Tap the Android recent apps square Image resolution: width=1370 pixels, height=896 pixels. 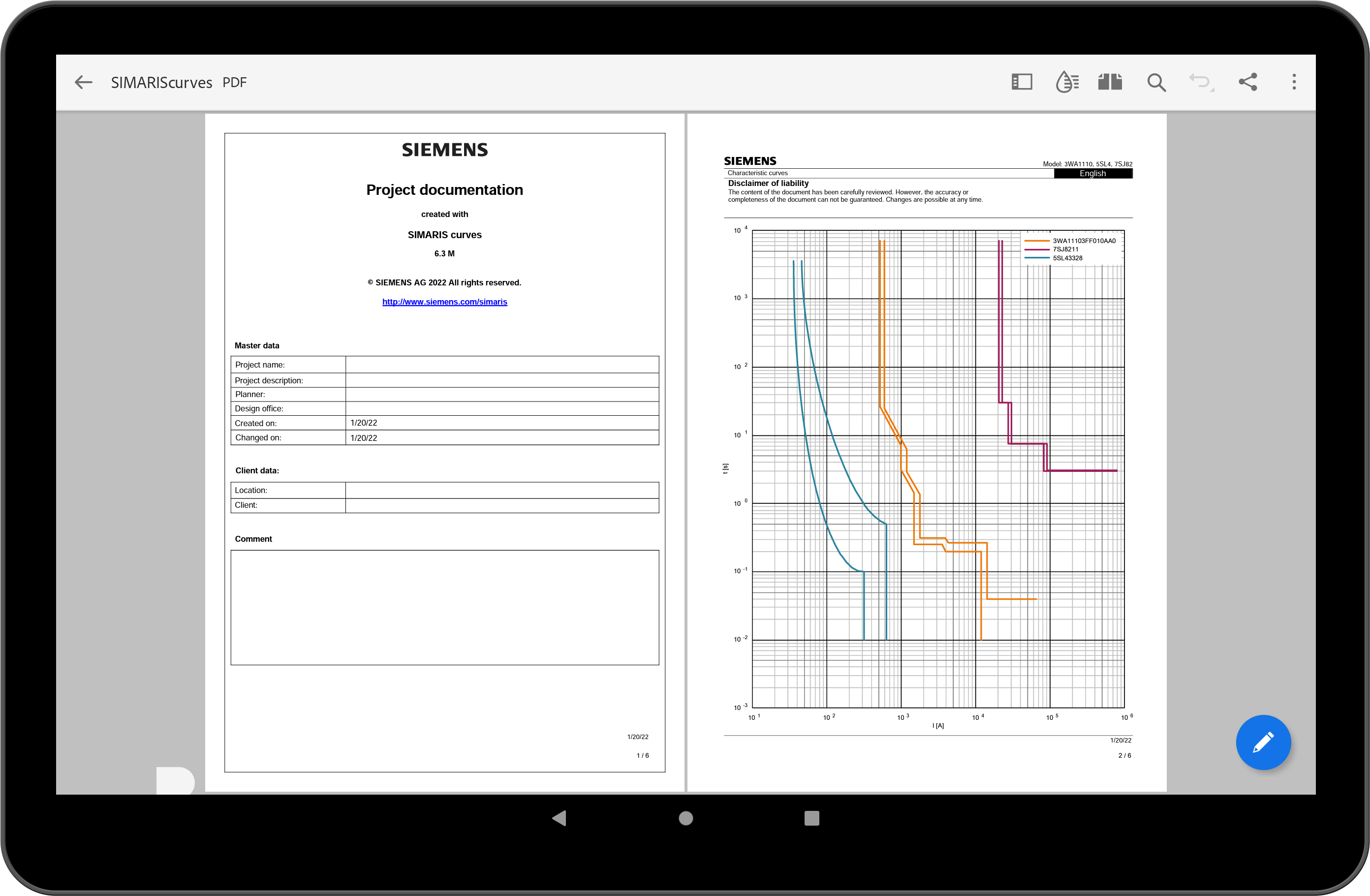[x=811, y=818]
